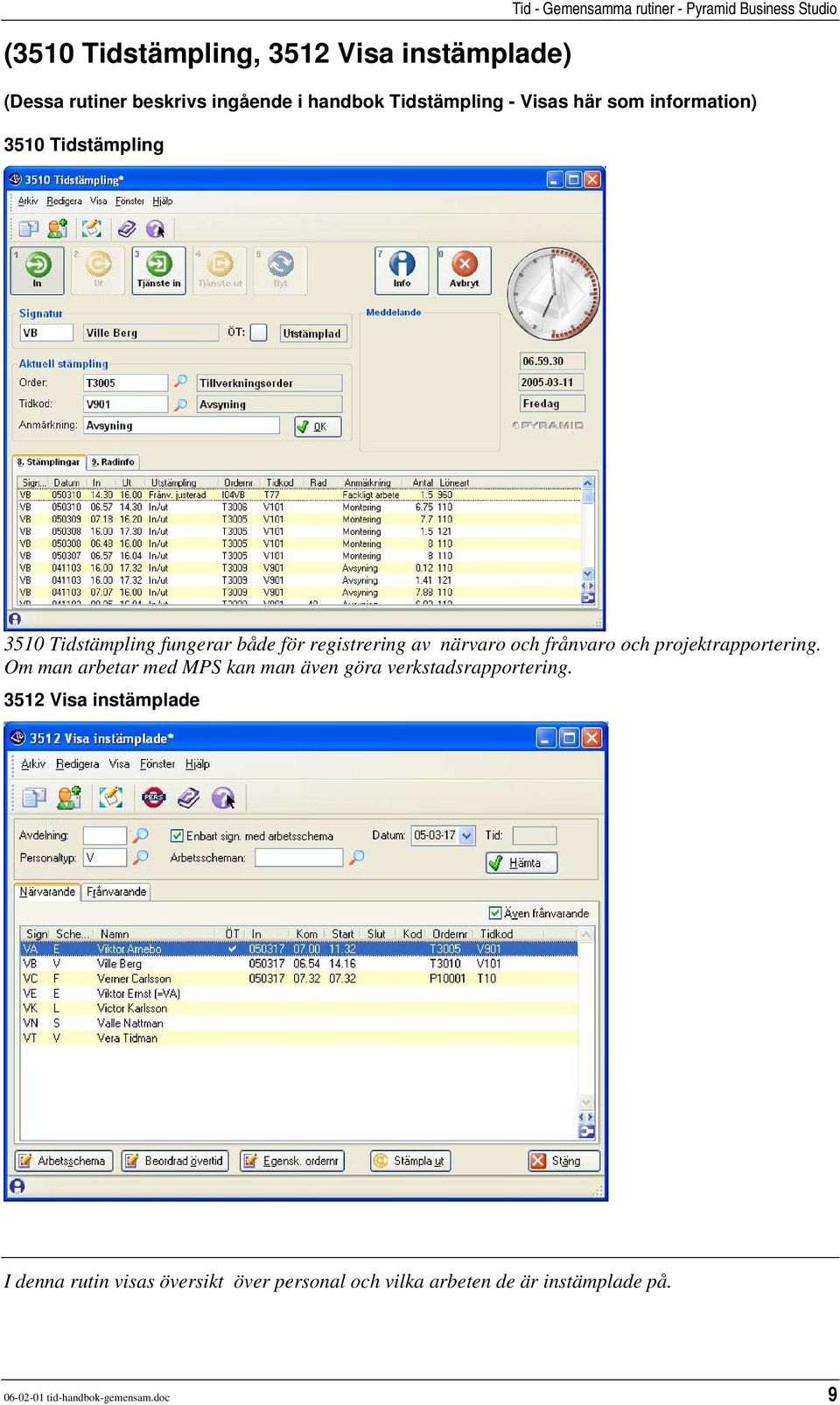
Task: Click Egensk. ordernr button
Action: [292, 1161]
